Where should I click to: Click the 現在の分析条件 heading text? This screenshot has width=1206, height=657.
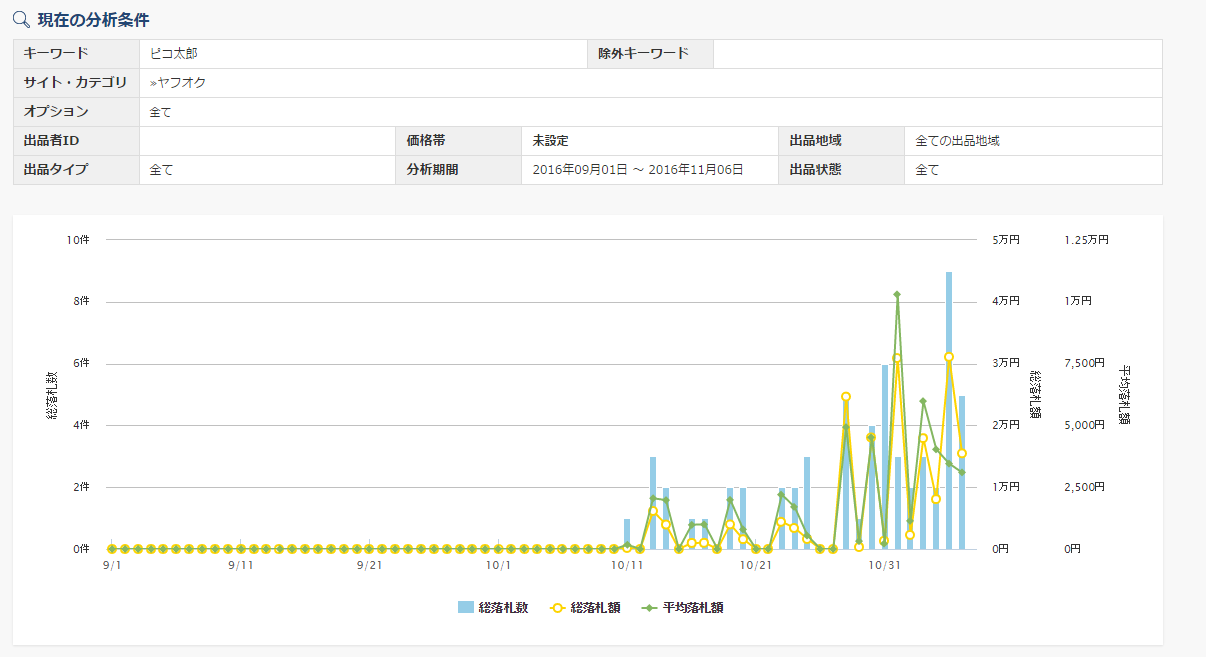pos(94,19)
